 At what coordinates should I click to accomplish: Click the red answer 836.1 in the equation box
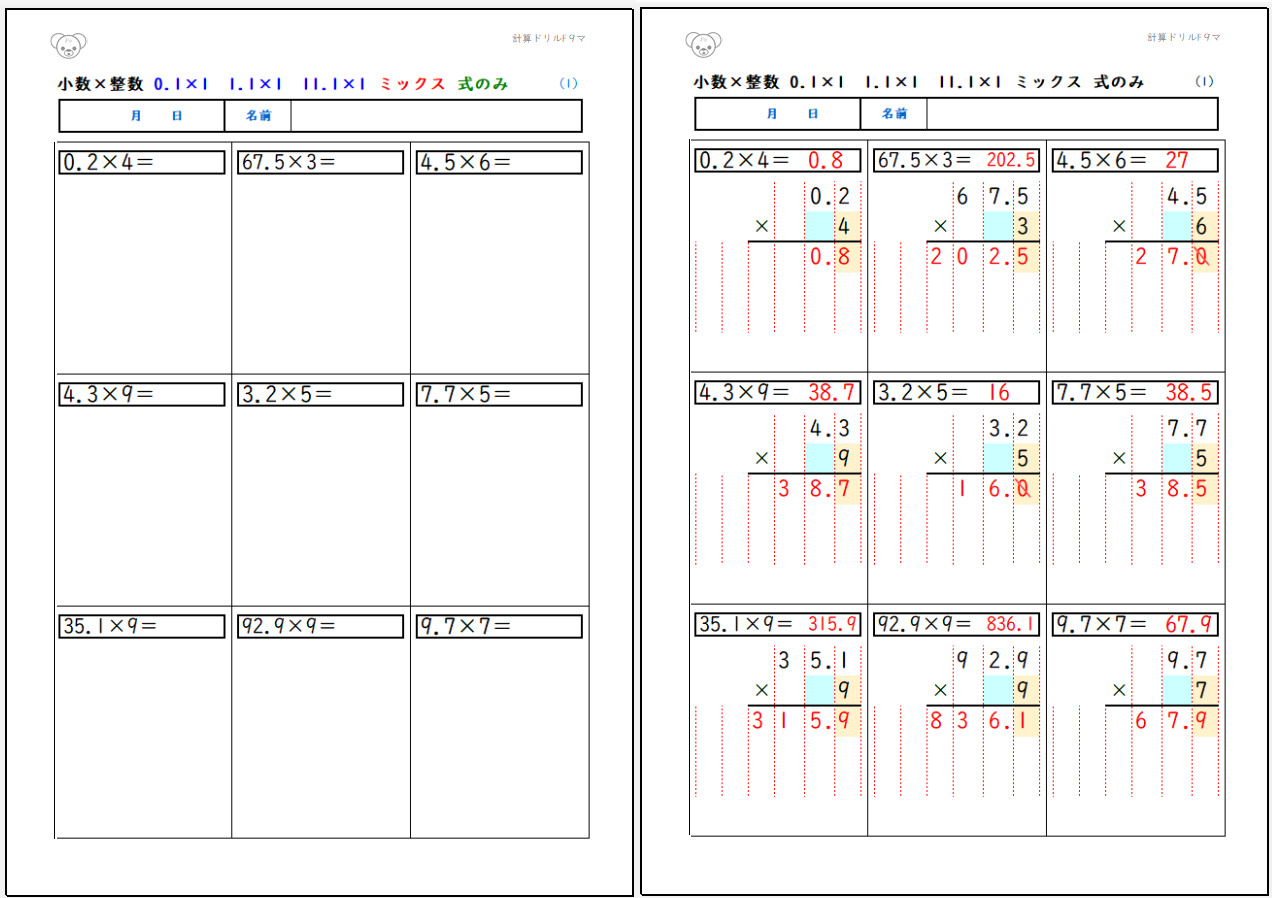coord(1010,625)
